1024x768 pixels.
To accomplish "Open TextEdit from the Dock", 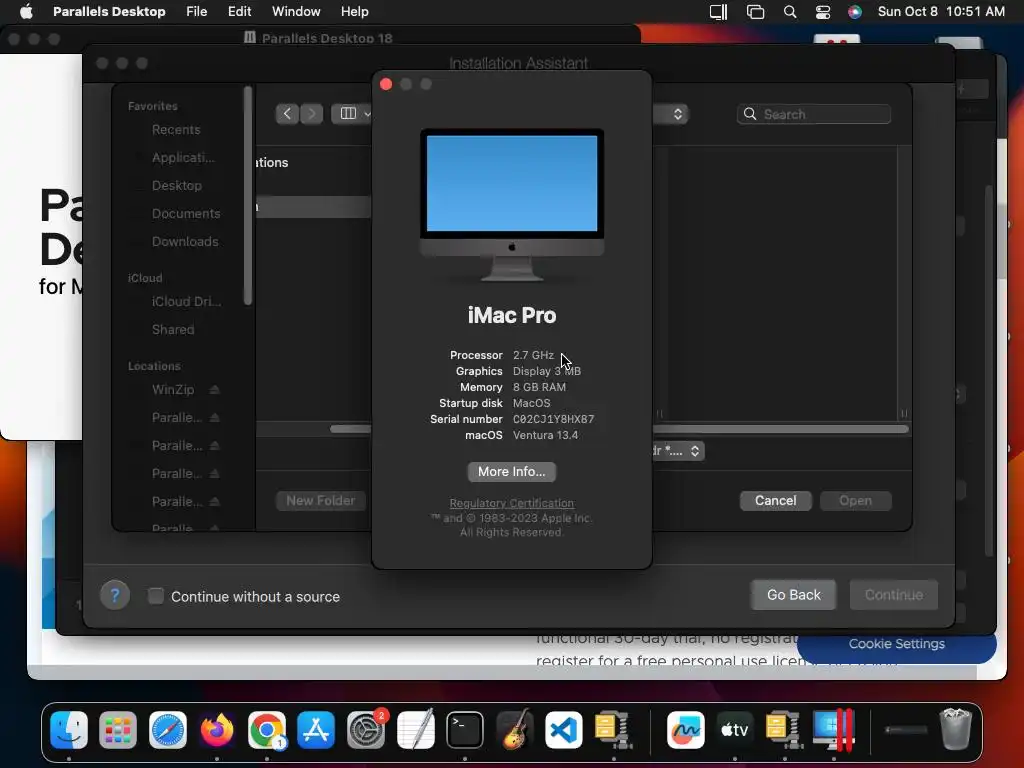I will [x=415, y=729].
